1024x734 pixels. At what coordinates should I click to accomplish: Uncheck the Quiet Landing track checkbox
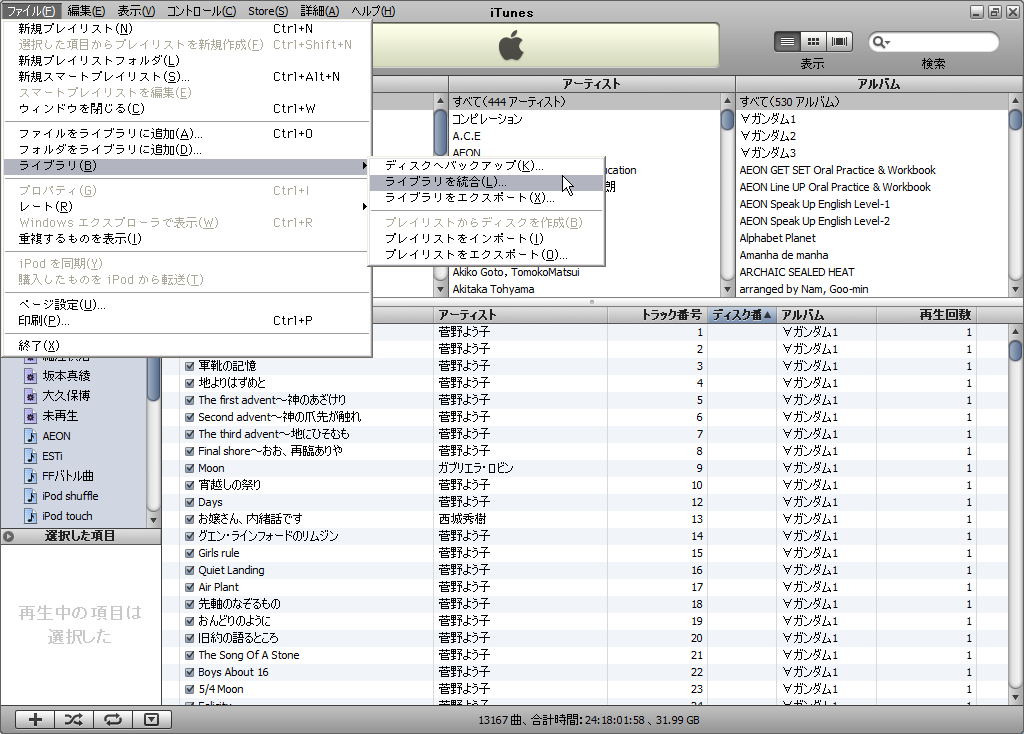click(x=189, y=570)
